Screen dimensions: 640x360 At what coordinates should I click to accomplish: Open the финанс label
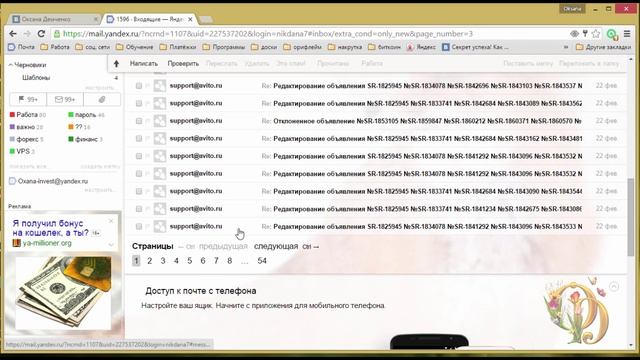pyautogui.click(x=86, y=139)
